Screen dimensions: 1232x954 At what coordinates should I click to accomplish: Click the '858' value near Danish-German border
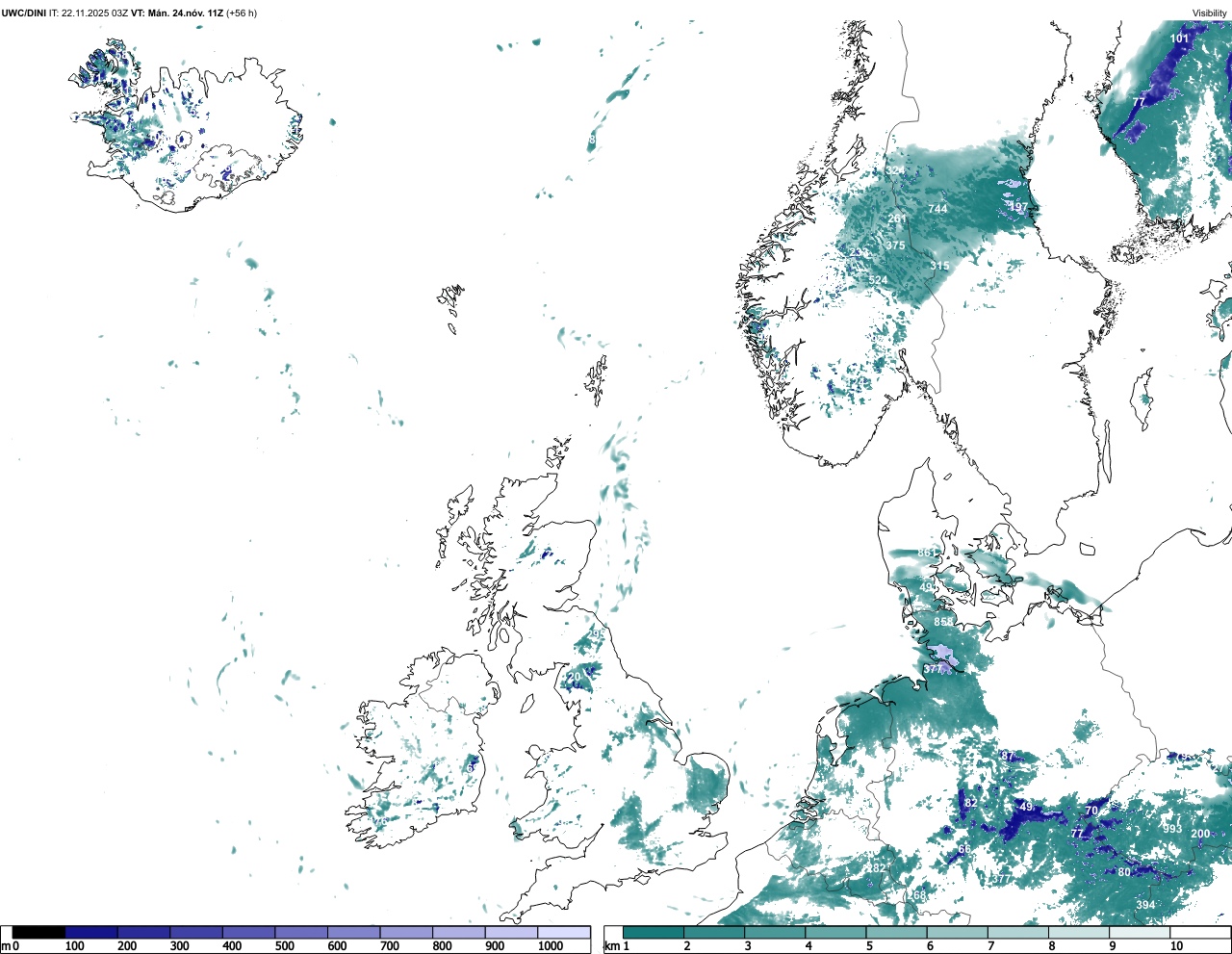click(943, 622)
